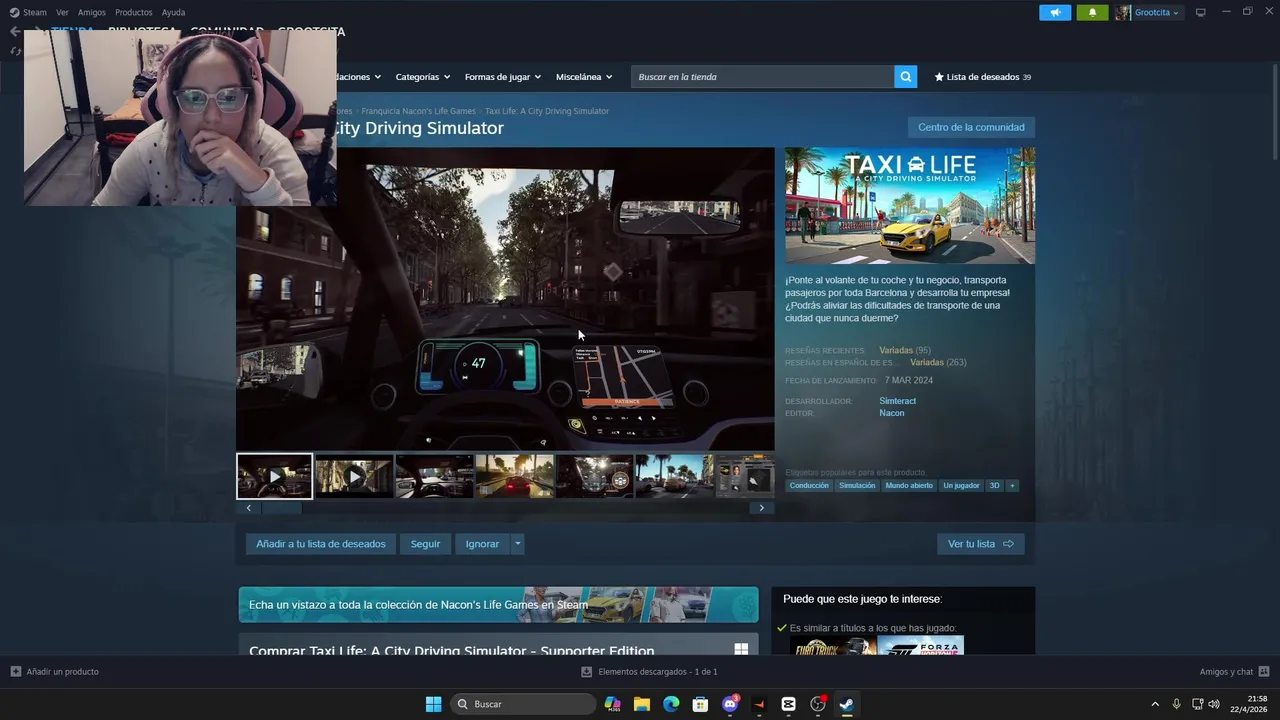
Task: Click the Ver tu lista button
Action: 980,544
